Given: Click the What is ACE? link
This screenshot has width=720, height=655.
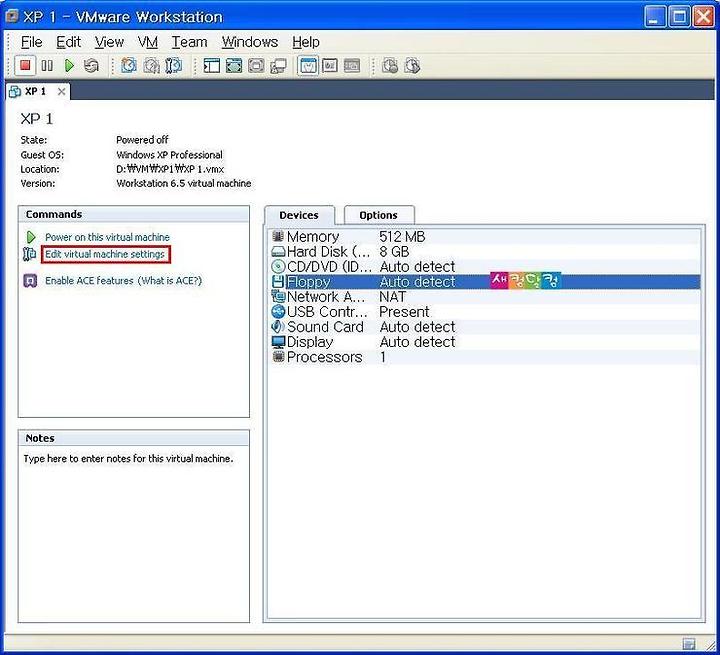Looking at the screenshot, I should [x=170, y=281].
